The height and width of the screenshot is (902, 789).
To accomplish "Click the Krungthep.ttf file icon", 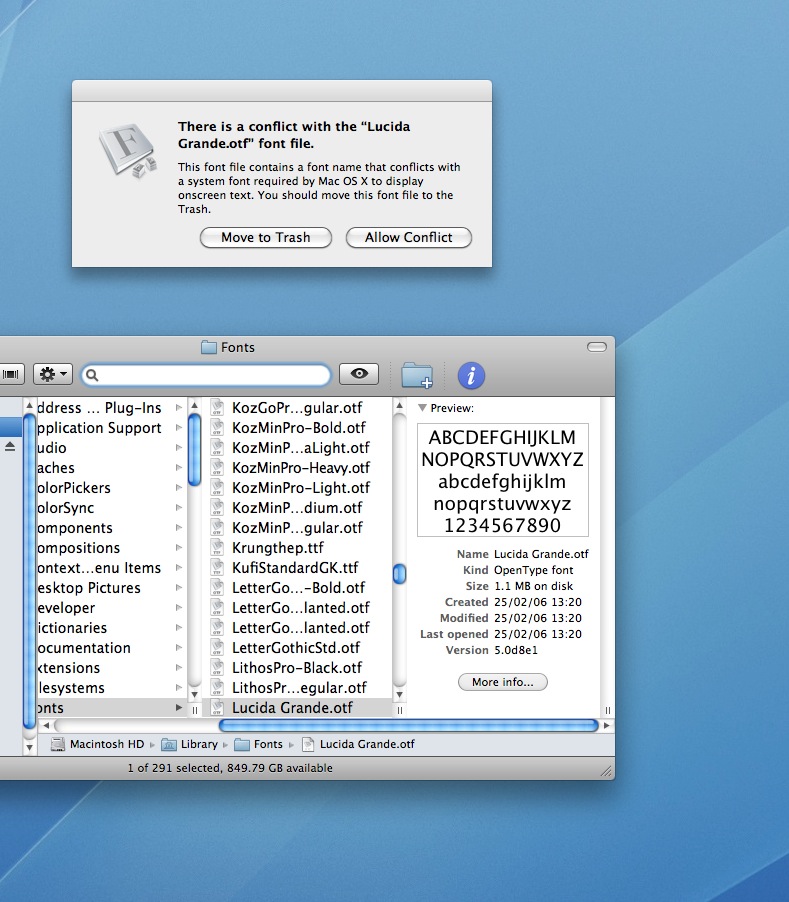I will click(x=217, y=547).
